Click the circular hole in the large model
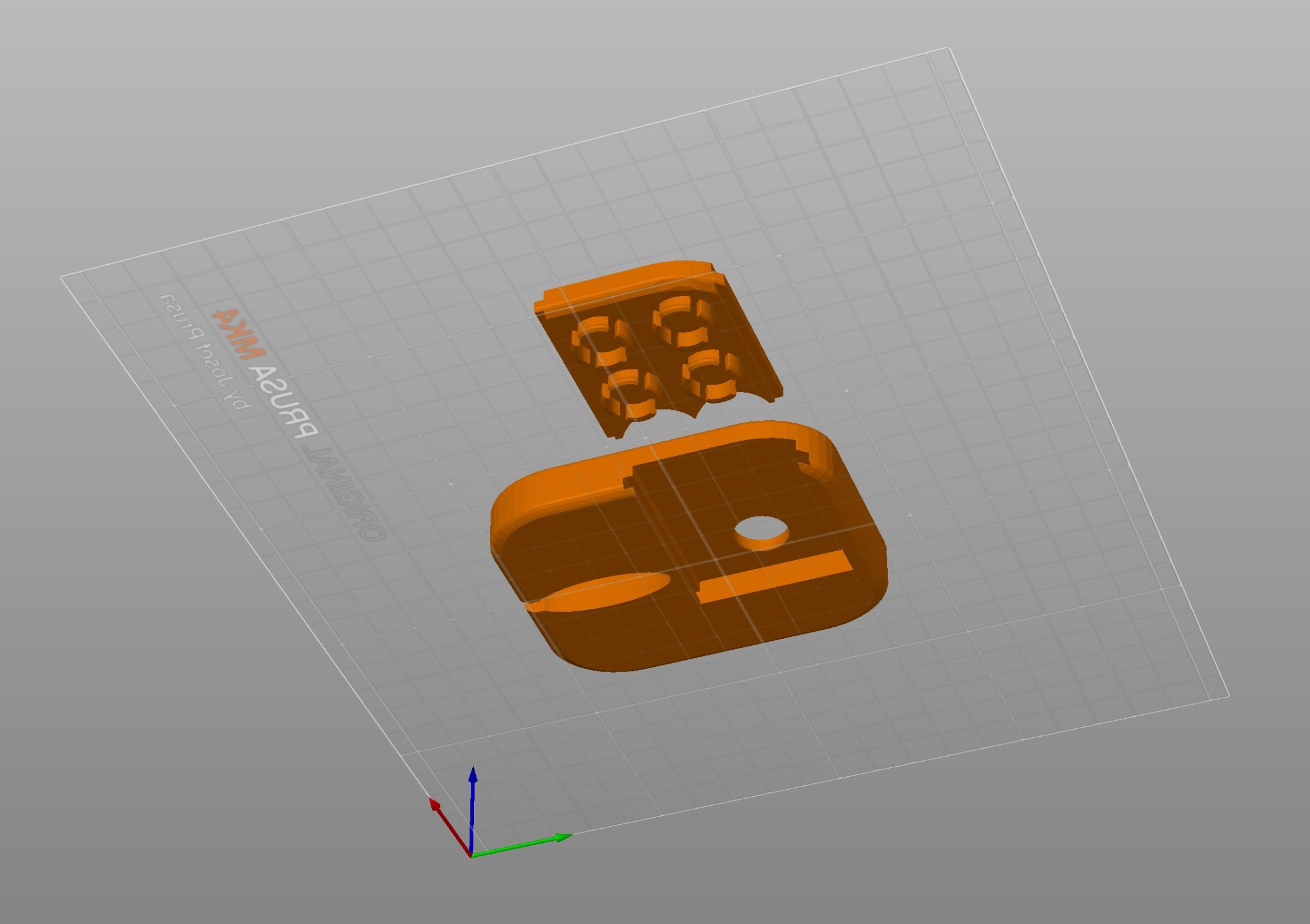Viewport: 1310px width, 924px height. 761,530
